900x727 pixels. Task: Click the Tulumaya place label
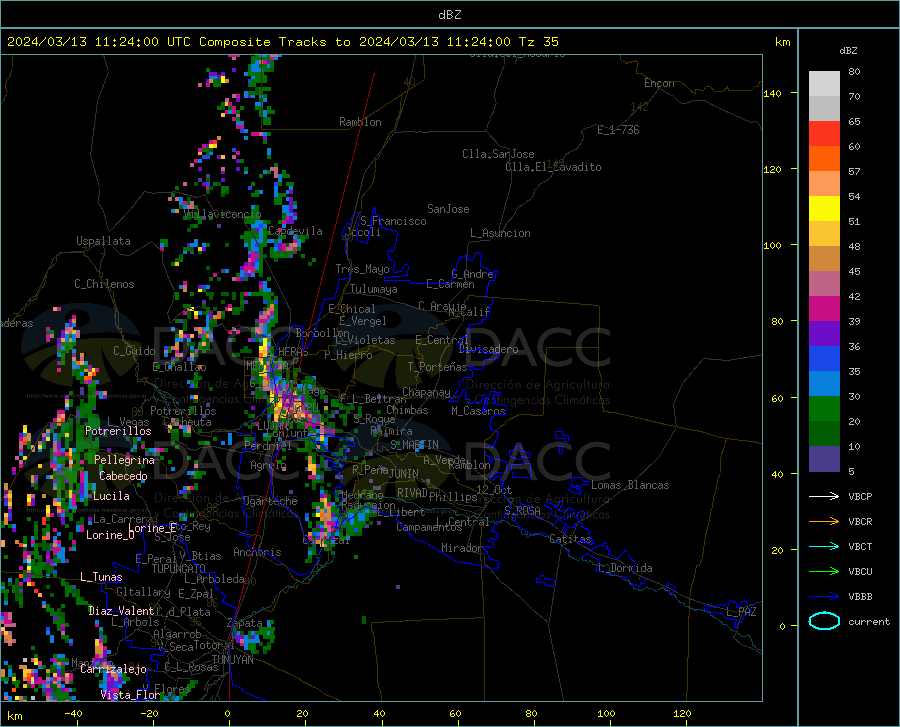coord(373,289)
